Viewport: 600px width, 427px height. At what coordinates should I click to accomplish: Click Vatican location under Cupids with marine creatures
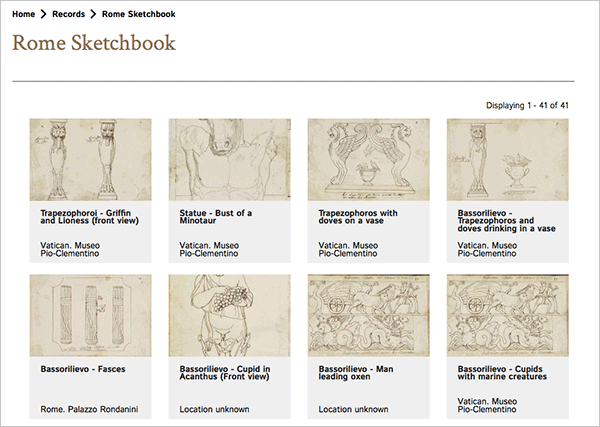pos(488,405)
